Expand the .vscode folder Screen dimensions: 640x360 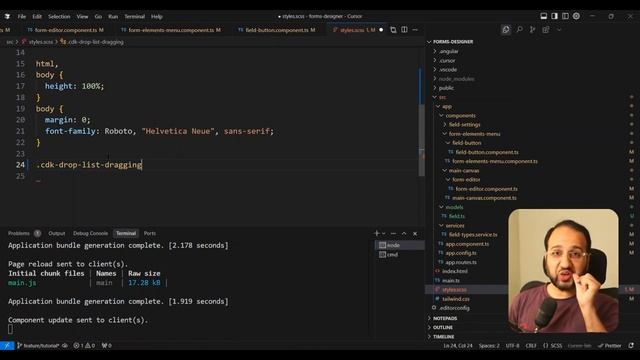(x=448, y=69)
